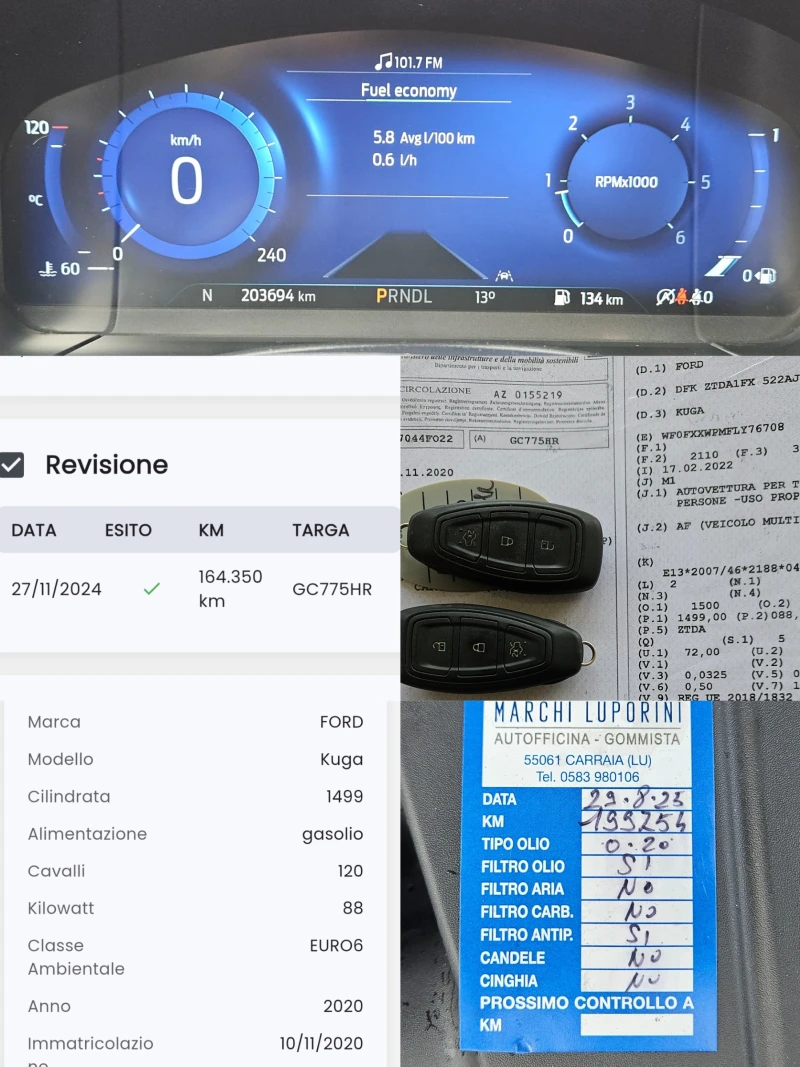Click the green ESITO checkmark for 27/11/2024

click(x=151, y=589)
